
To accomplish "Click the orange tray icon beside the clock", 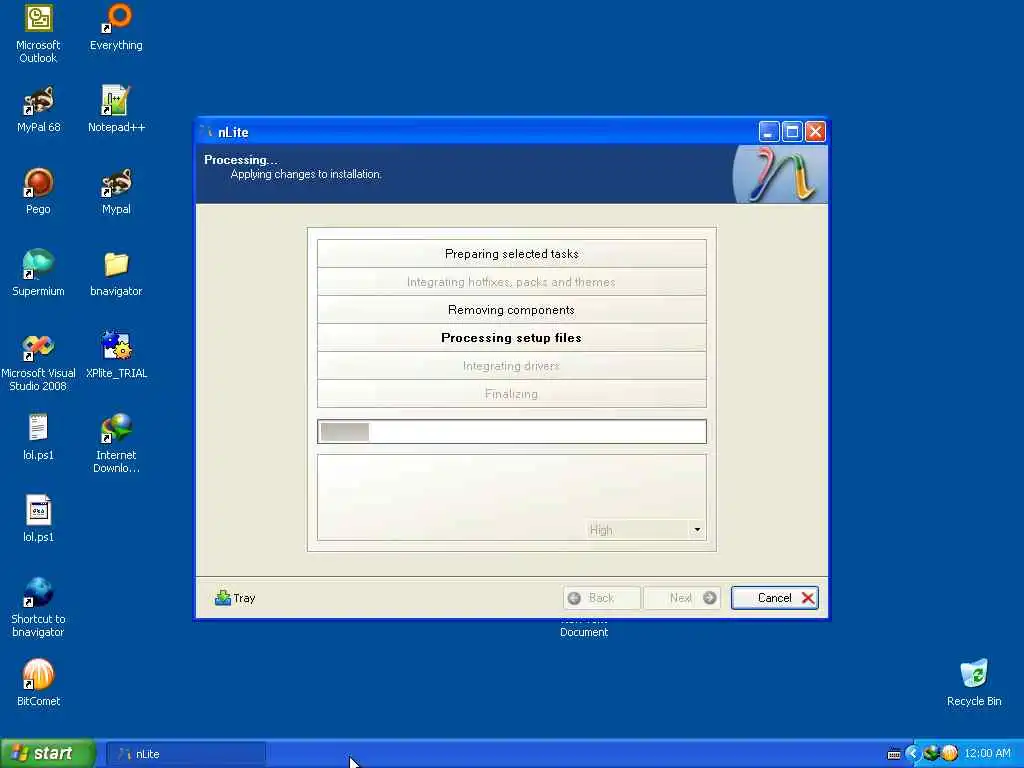I will (950, 754).
